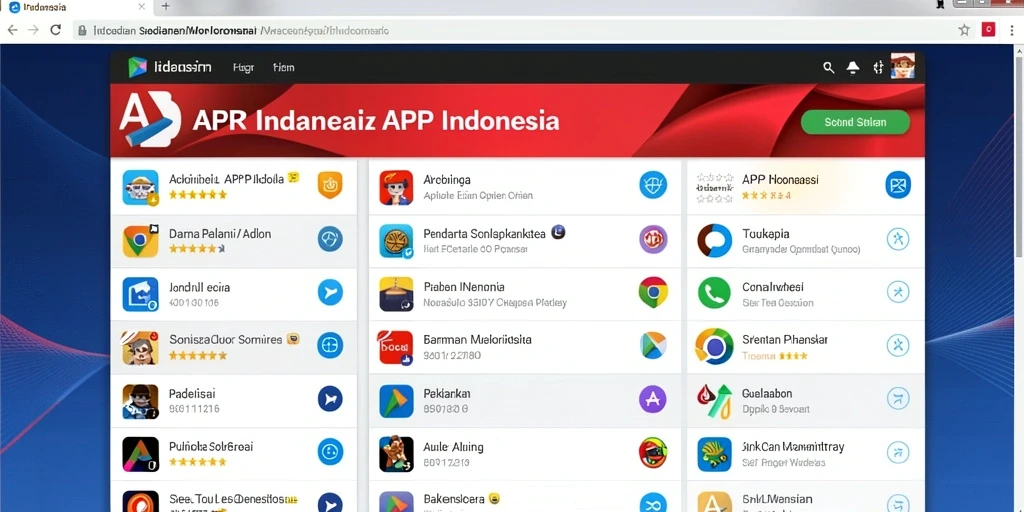Click the blue circle icon beside Pulnoka Solreoai
The width and height of the screenshot is (1024, 512).
click(330, 451)
